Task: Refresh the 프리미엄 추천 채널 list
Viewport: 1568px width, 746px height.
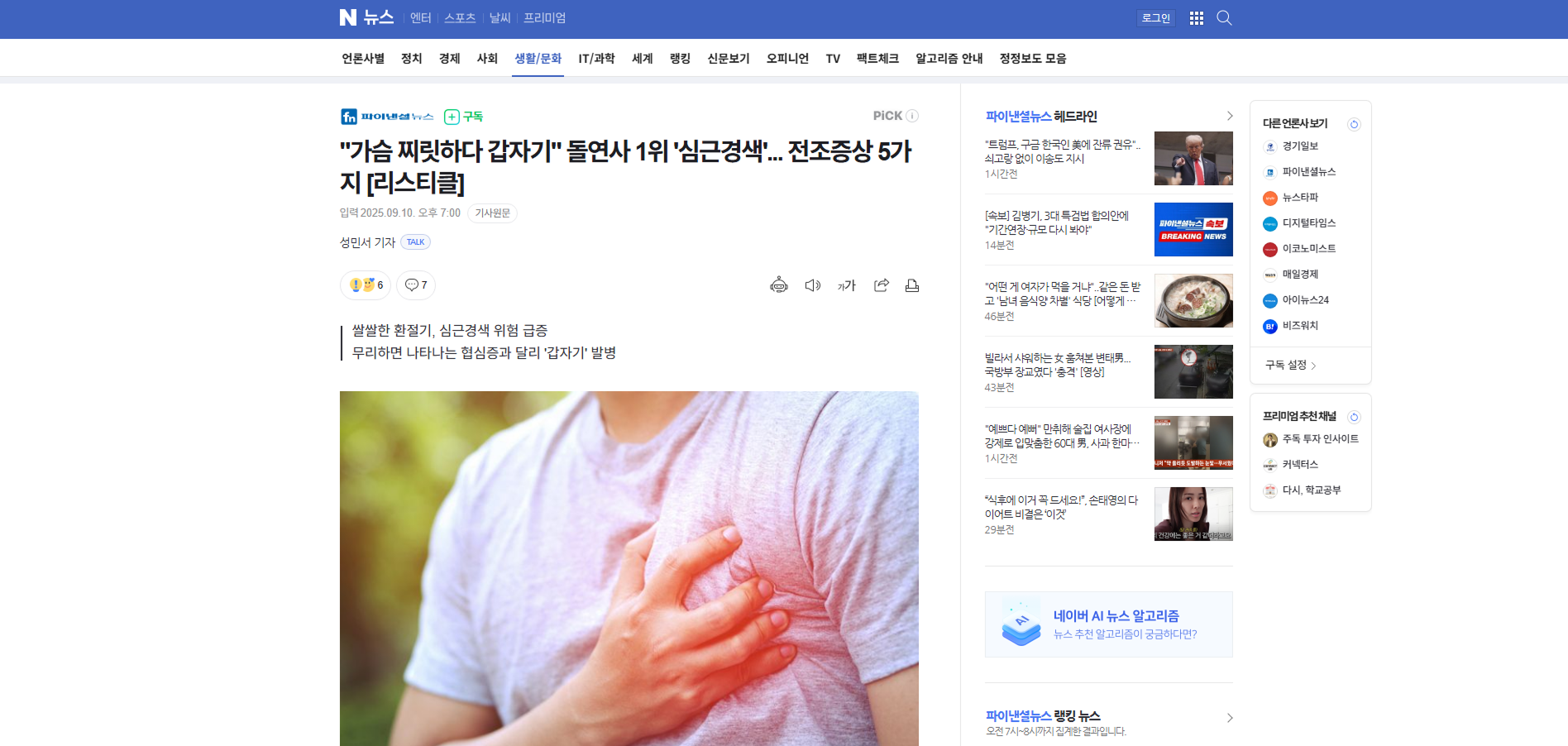Action: coord(1354,417)
